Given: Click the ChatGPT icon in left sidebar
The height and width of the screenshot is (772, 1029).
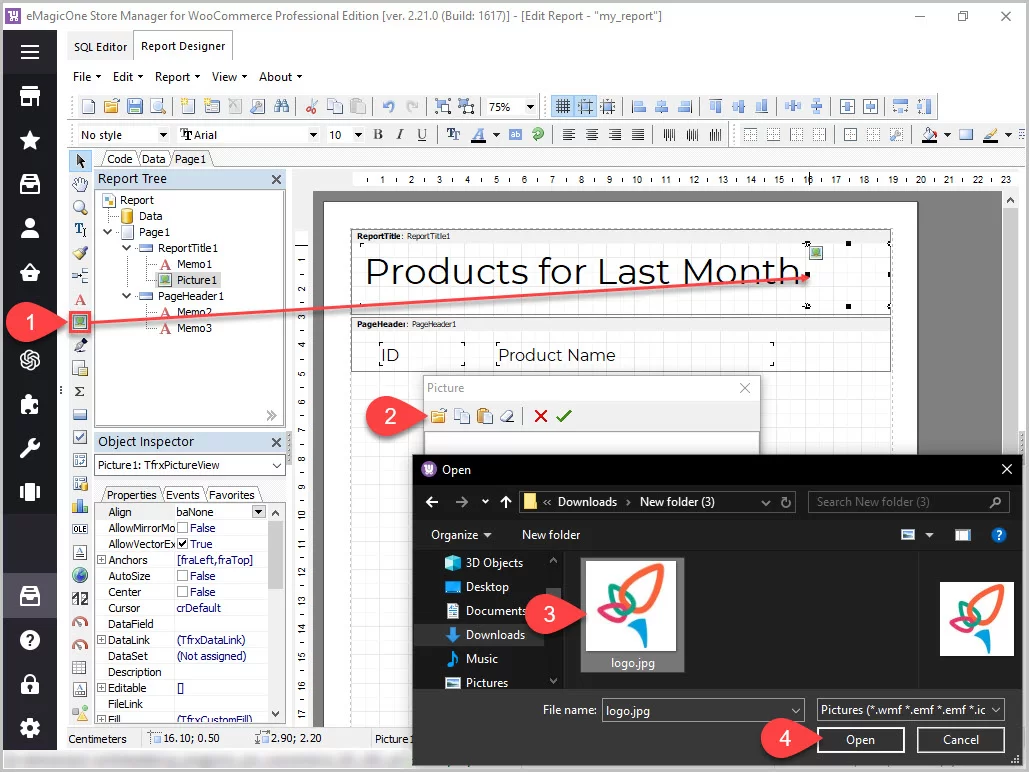Looking at the screenshot, I should click(x=30, y=360).
